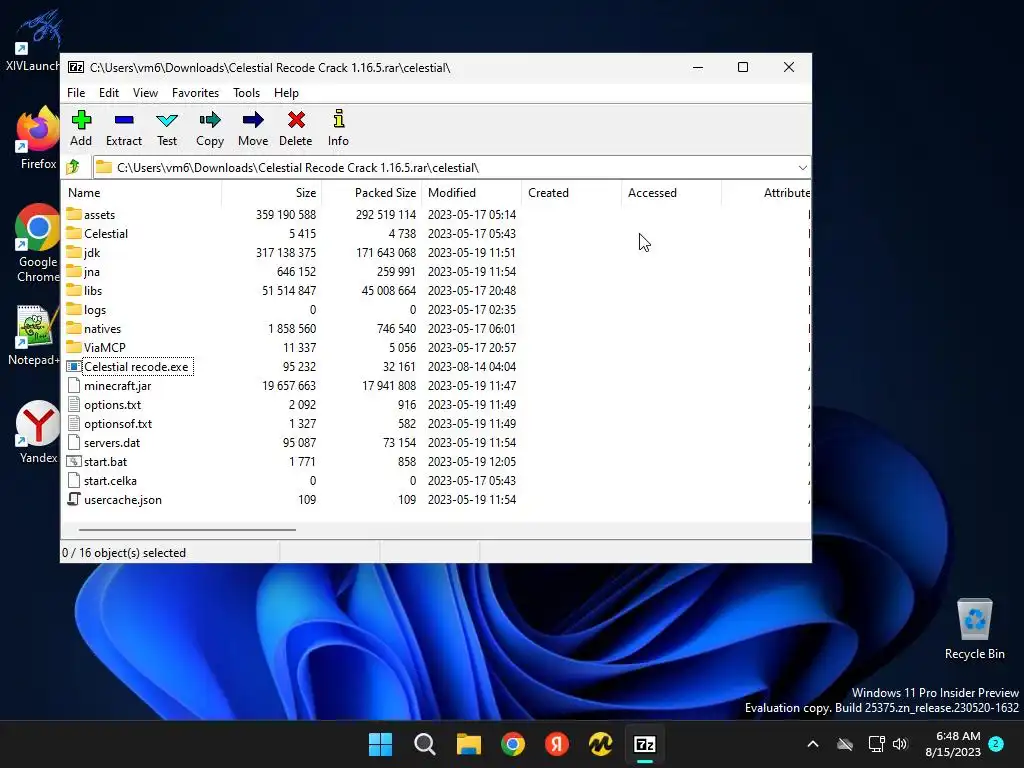The height and width of the screenshot is (768, 1024).
Task: Click the horizontal scrollbar in file list
Action: click(187, 530)
